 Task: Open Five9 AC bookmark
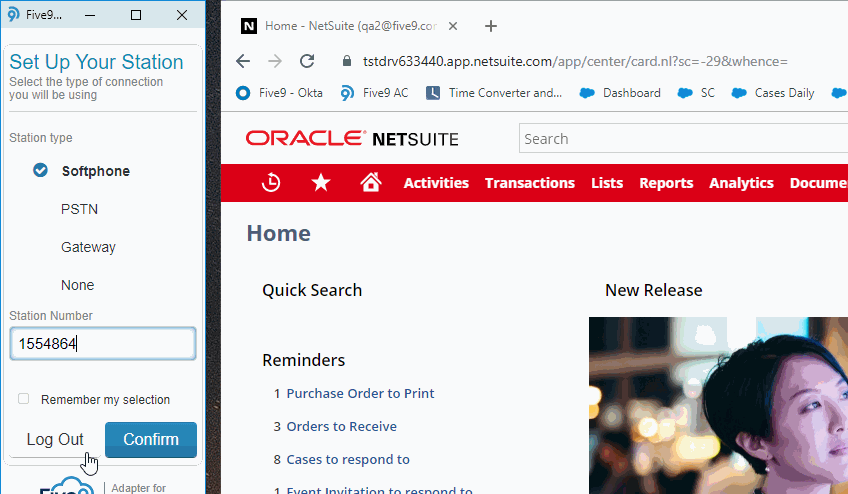(x=374, y=93)
